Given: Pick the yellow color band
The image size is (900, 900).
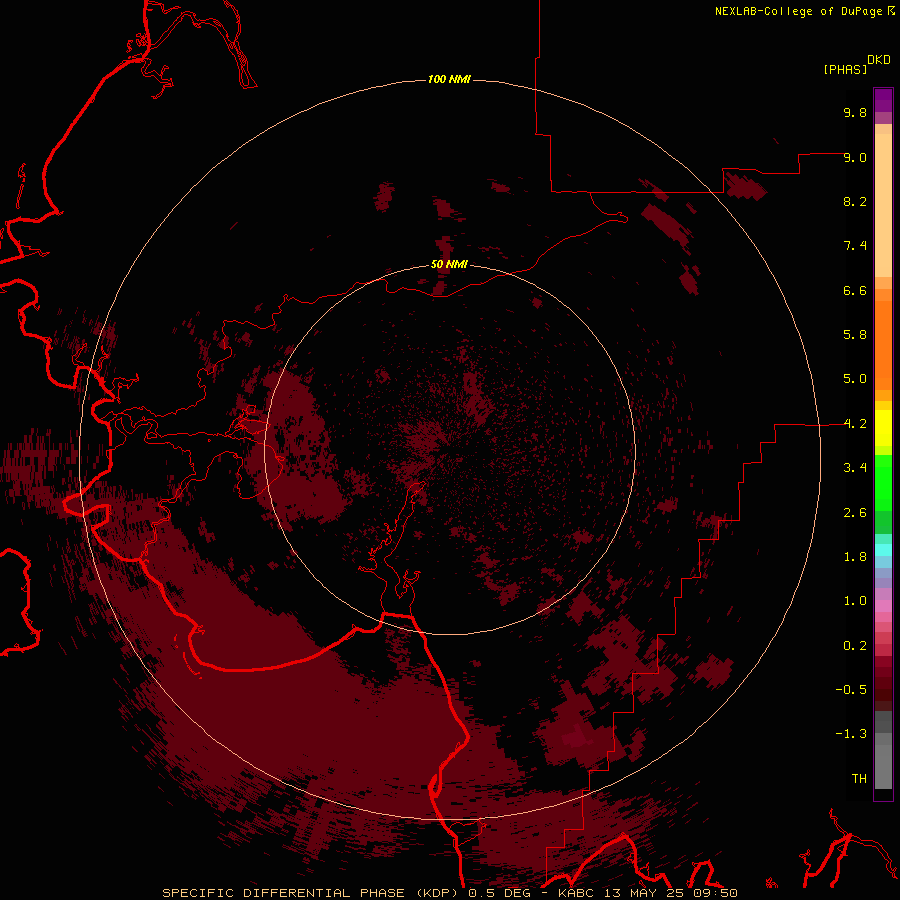Looking at the screenshot, I should pyautogui.click(x=883, y=428).
